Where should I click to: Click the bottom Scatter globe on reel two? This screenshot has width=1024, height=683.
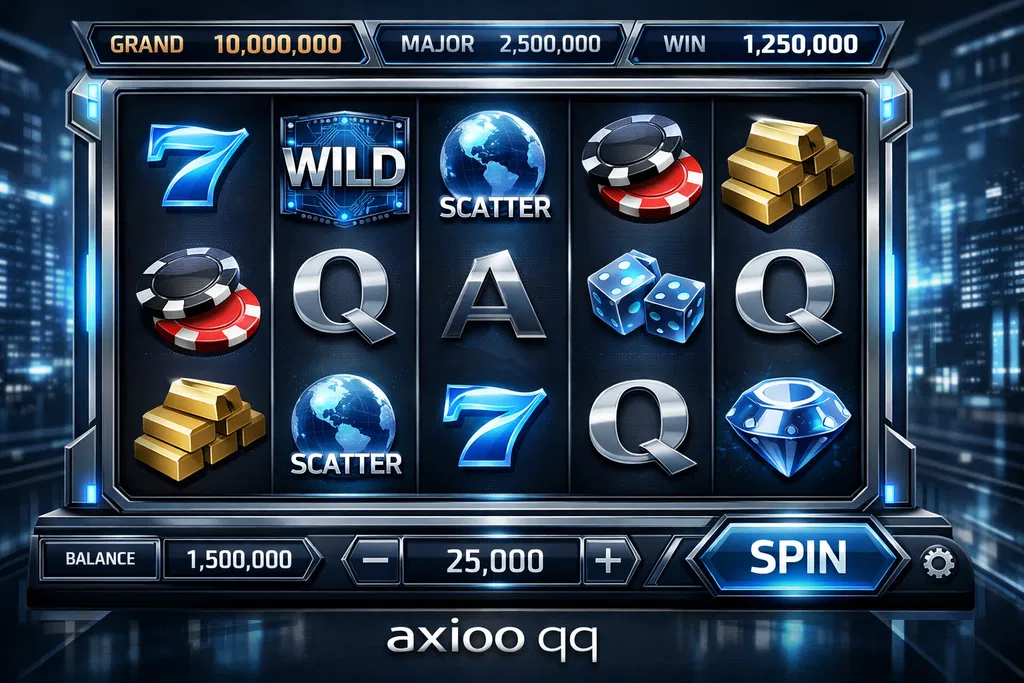coord(345,425)
